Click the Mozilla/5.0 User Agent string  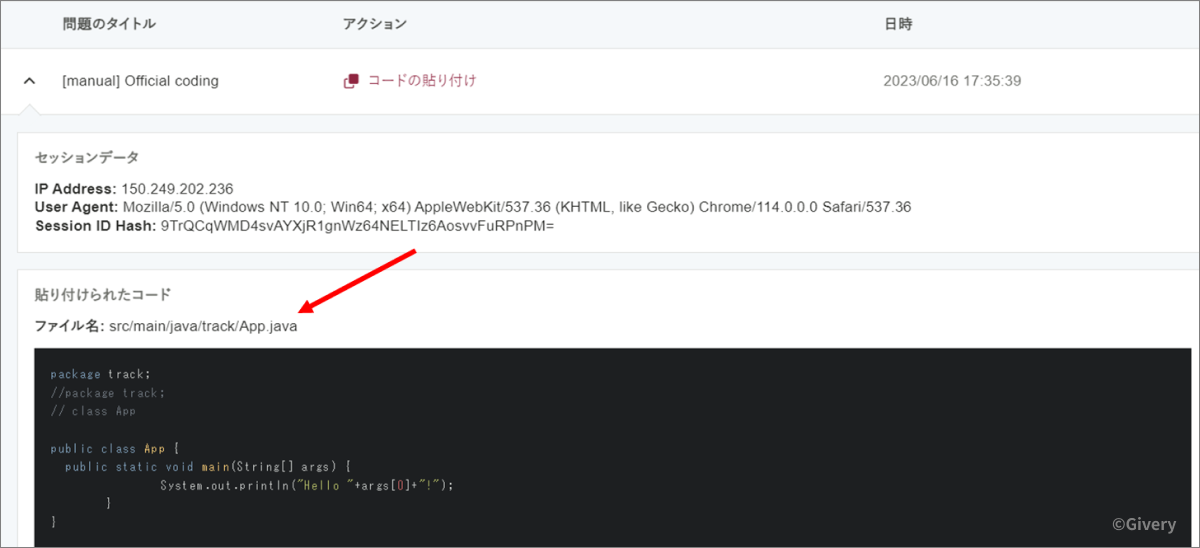[x=516, y=207]
